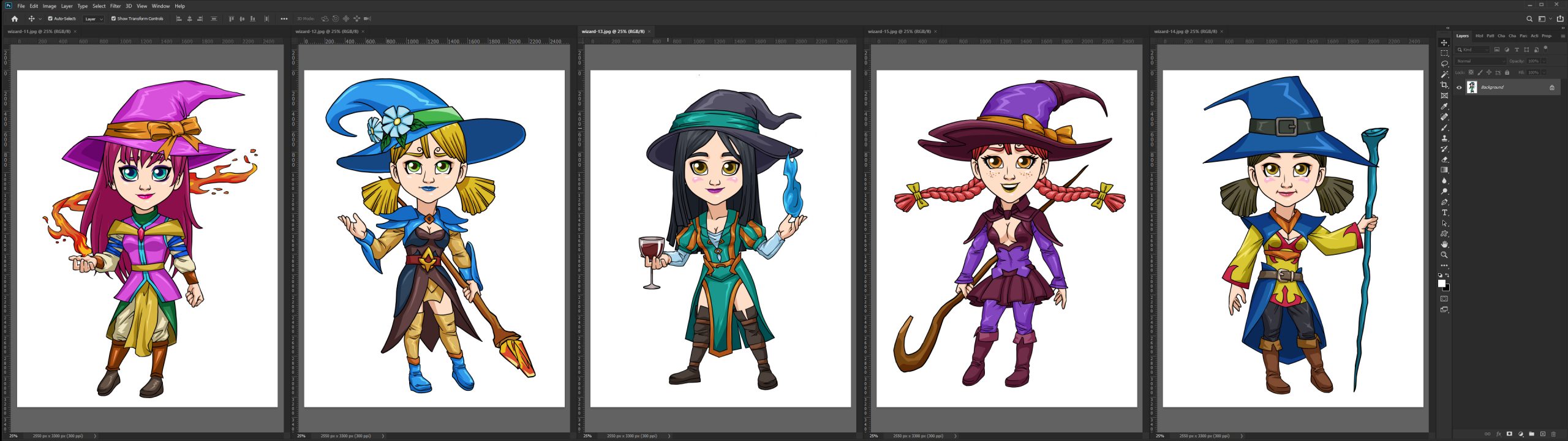Open more align options three-dots

pos(284,19)
